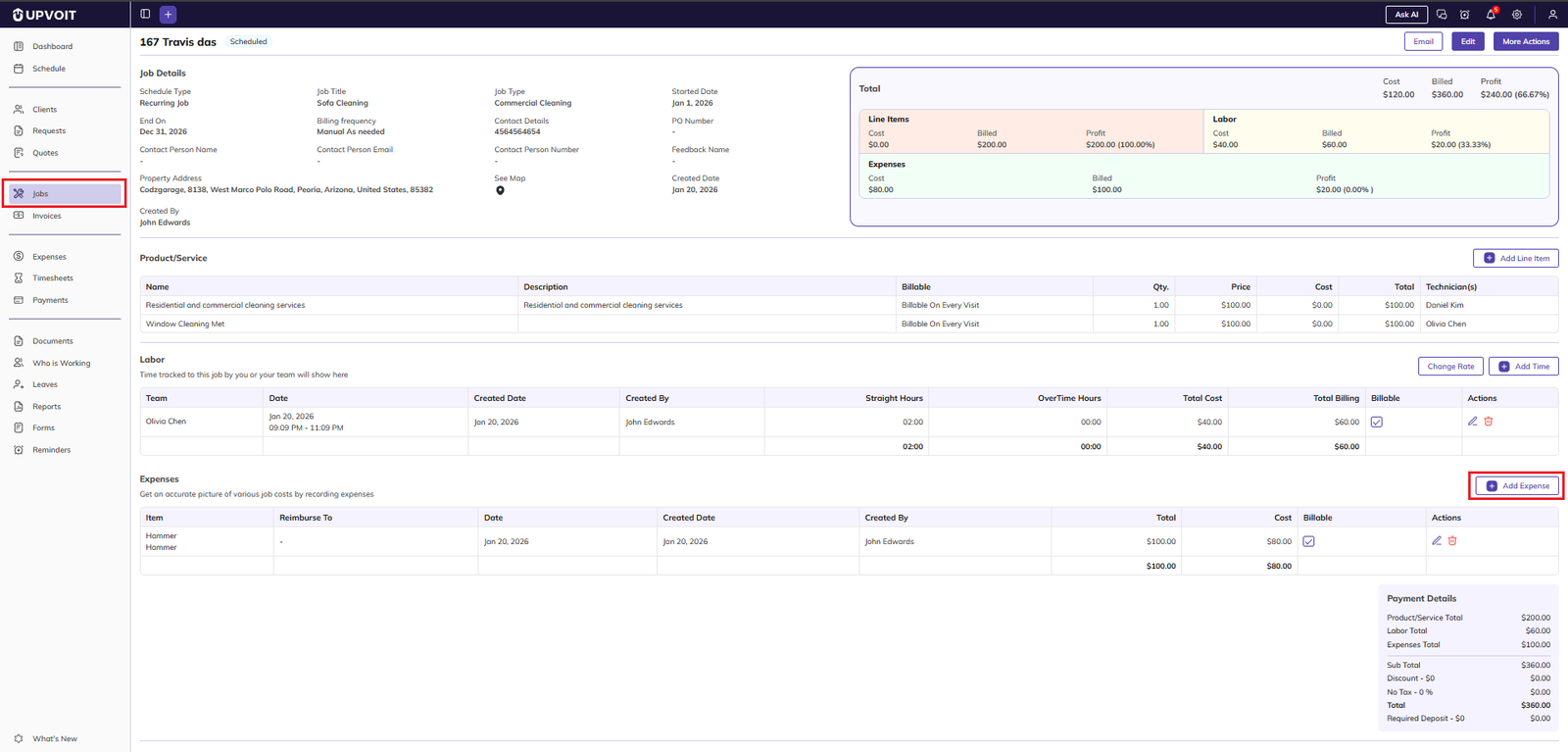Open the notifications bell
Screen dimensions: 1568x752
coord(1491,15)
